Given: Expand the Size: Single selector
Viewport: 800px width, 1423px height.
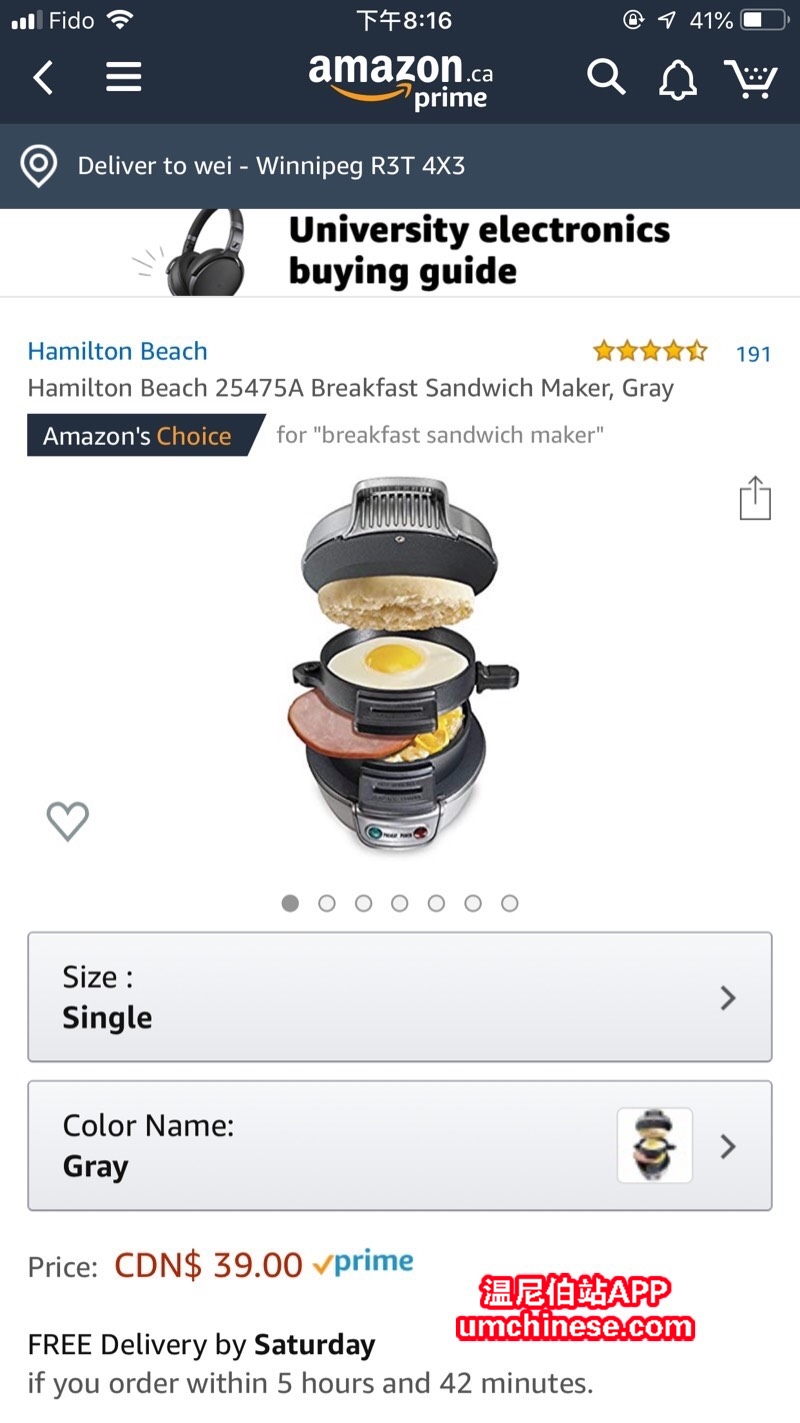Looking at the screenshot, I should click(x=400, y=997).
